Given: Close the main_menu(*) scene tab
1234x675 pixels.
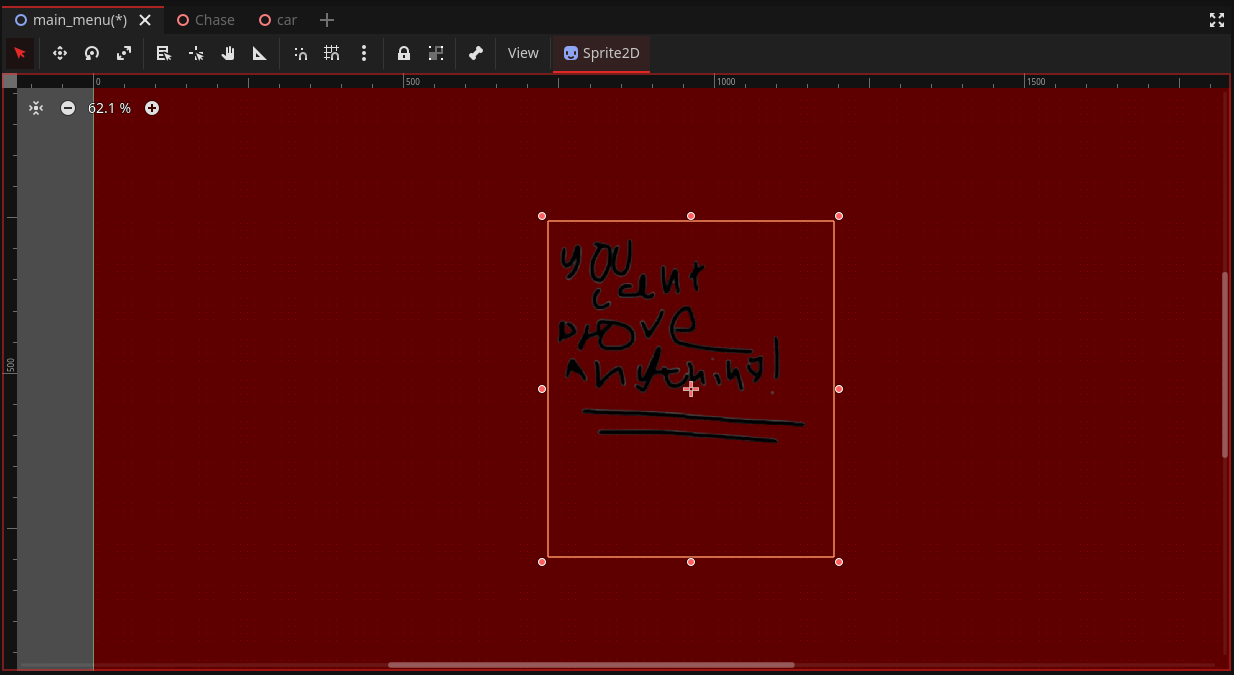Looking at the screenshot, I should 145,20.
